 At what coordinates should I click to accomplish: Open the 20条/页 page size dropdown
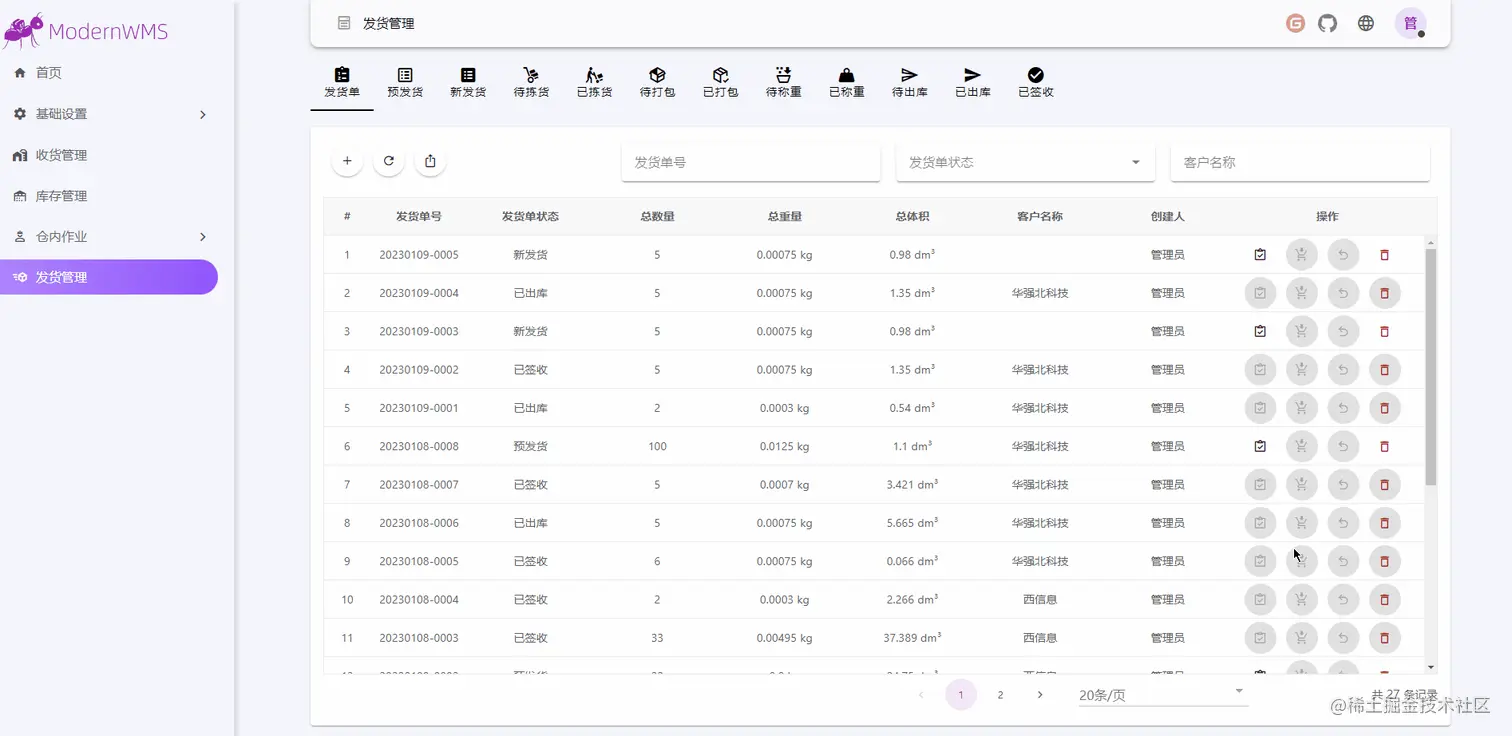click(1163, 695)
